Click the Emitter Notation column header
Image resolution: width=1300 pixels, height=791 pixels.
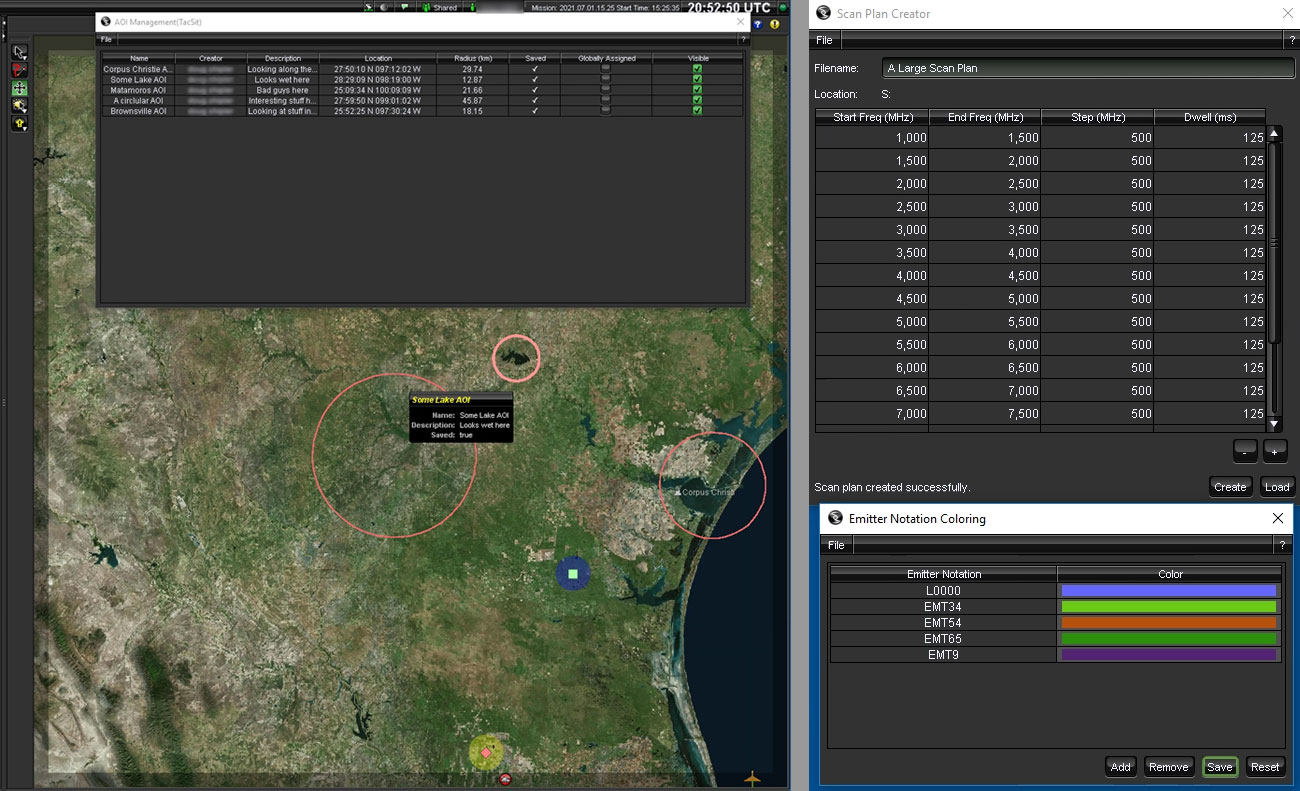[x=944, y=574]
